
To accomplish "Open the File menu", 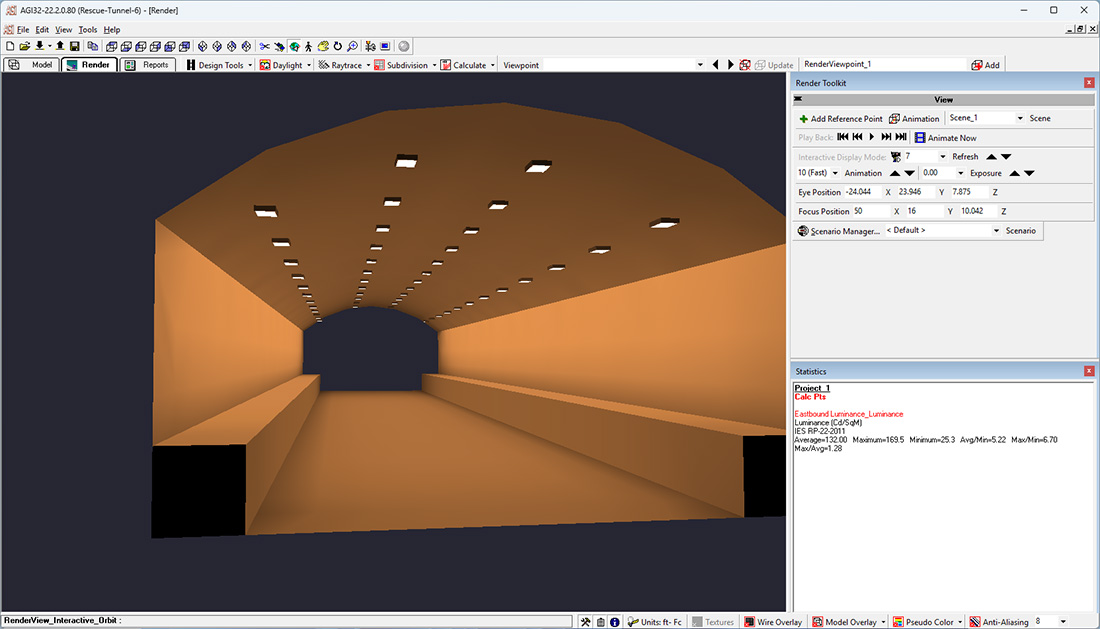I will pyautogui.click(x=23, y=29).
